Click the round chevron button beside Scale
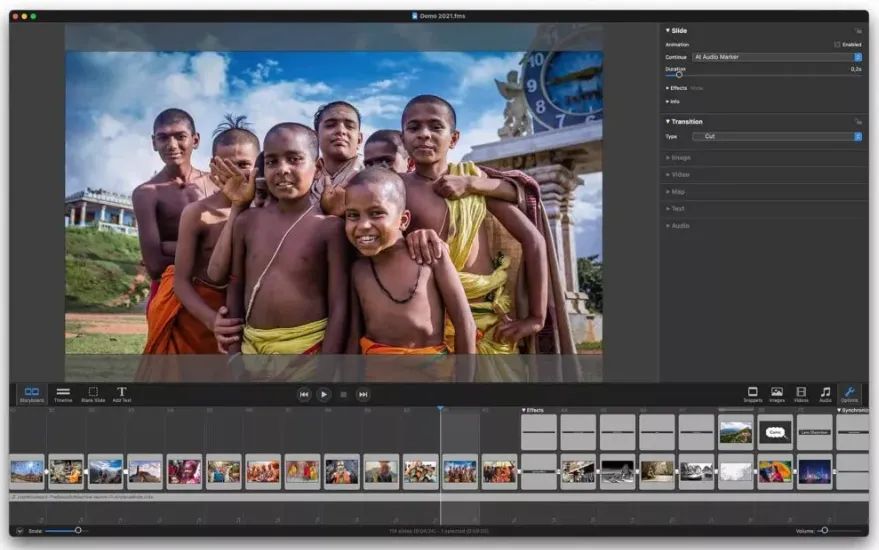The height and width of the screenshot is (550, 879). (x=20, y=530)
